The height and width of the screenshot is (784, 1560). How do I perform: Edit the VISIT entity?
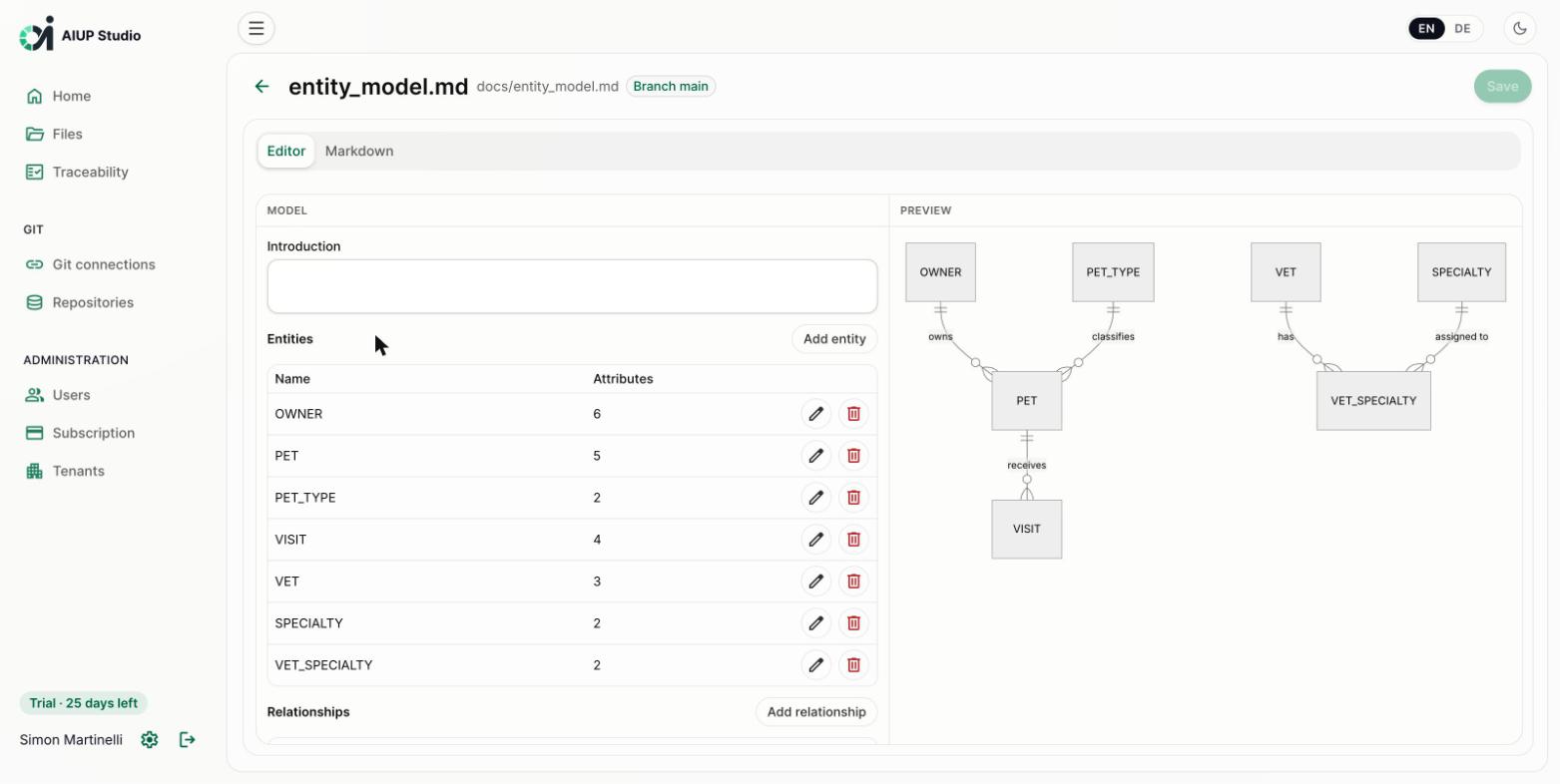click(x=816, y=540)
